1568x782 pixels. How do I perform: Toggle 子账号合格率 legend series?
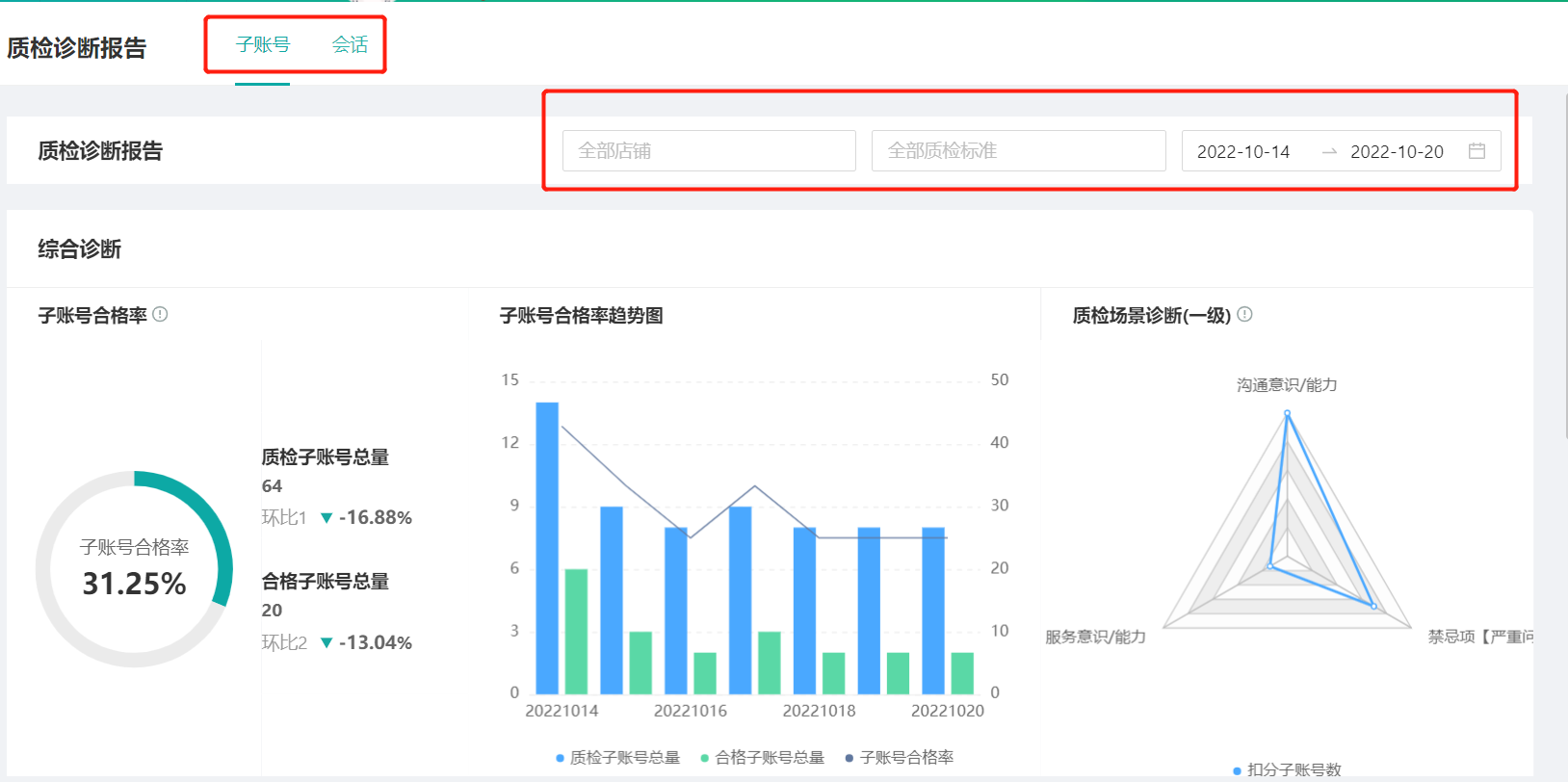point(899,758)
